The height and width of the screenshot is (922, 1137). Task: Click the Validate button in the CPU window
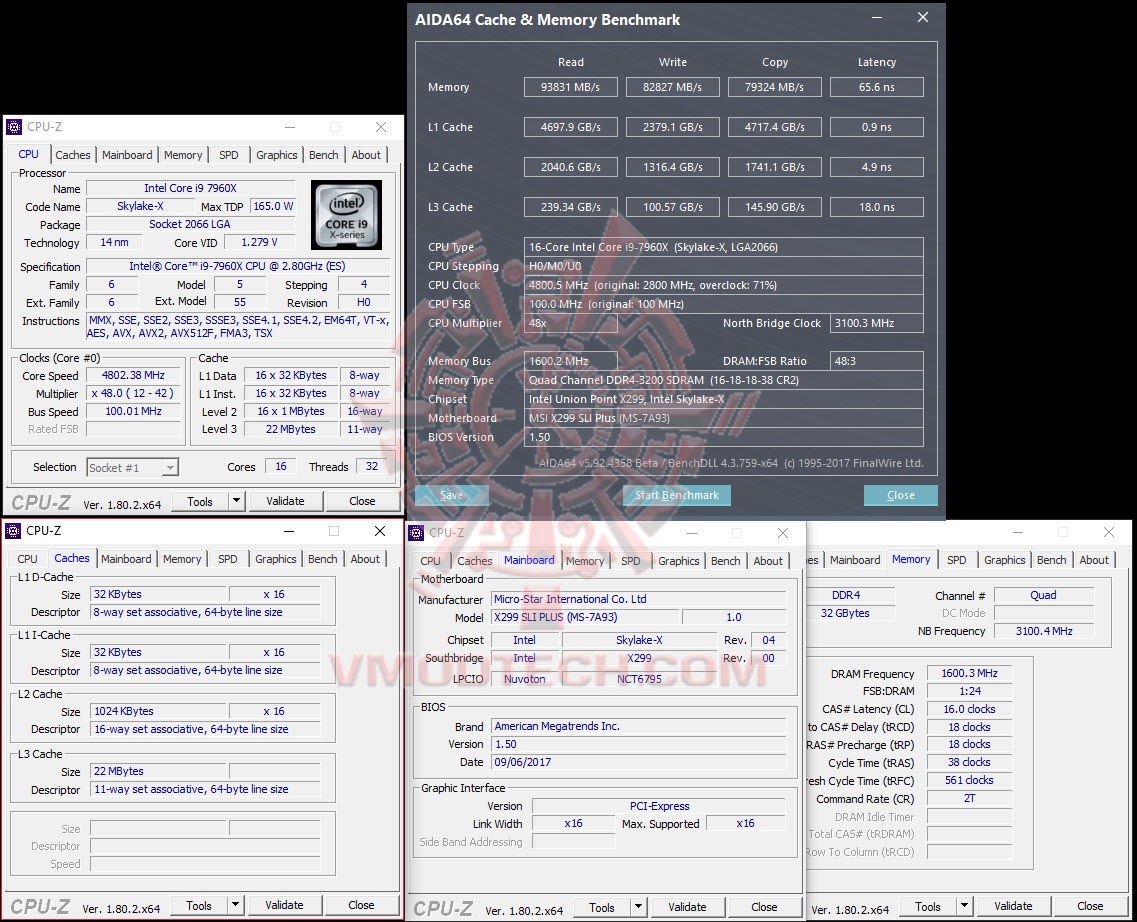pos(286,500)
